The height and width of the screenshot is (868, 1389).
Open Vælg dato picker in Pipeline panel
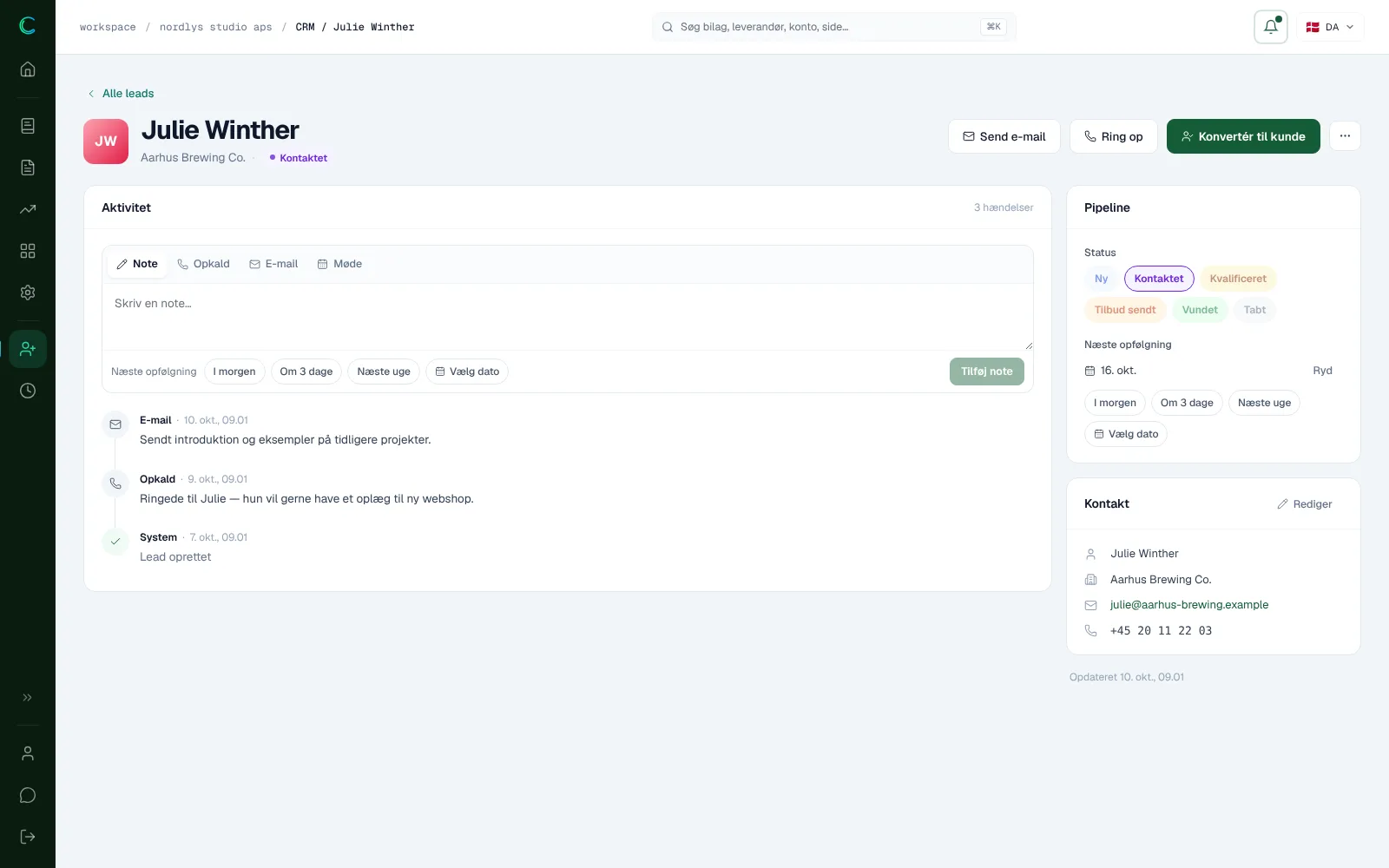(1126, 434)
